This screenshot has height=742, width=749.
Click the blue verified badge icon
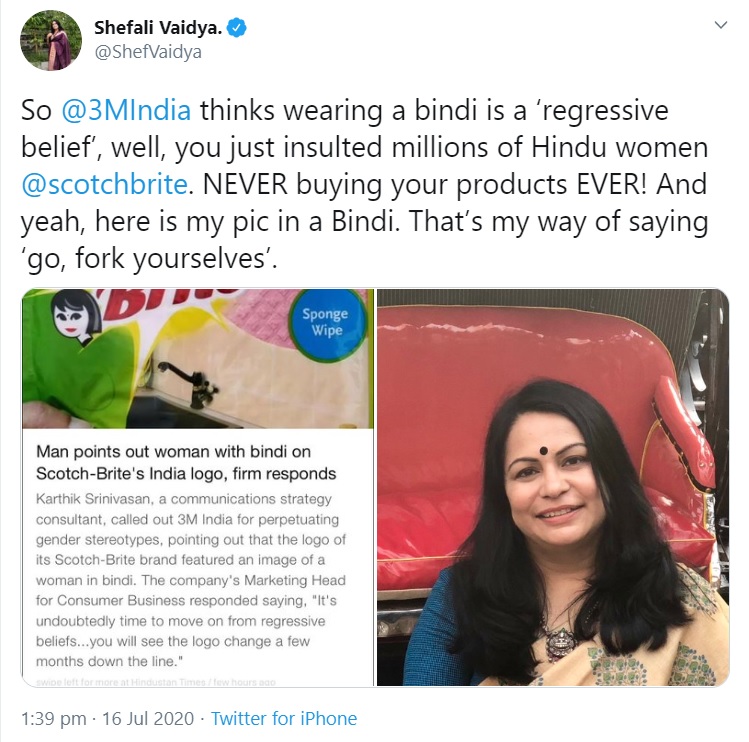tap(236, 28)
